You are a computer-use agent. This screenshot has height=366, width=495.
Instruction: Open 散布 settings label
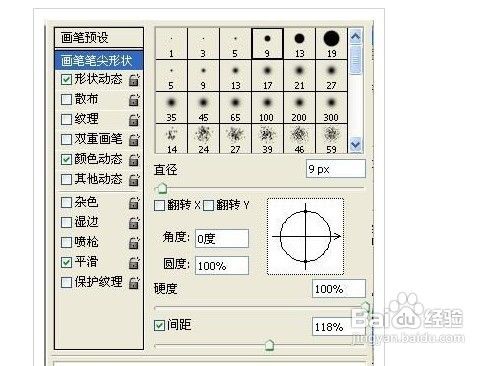pos(86,99)
